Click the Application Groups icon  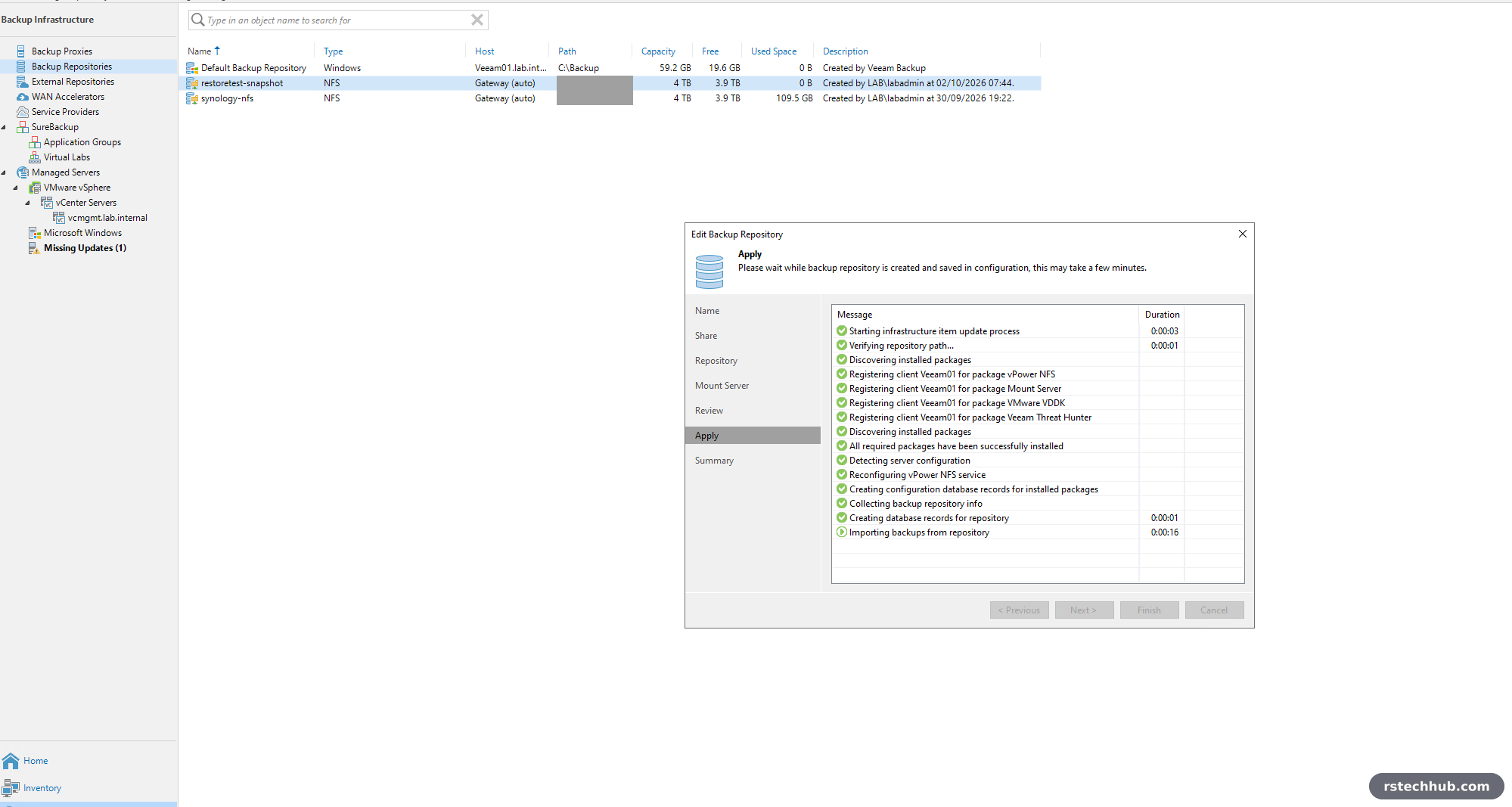35,142
